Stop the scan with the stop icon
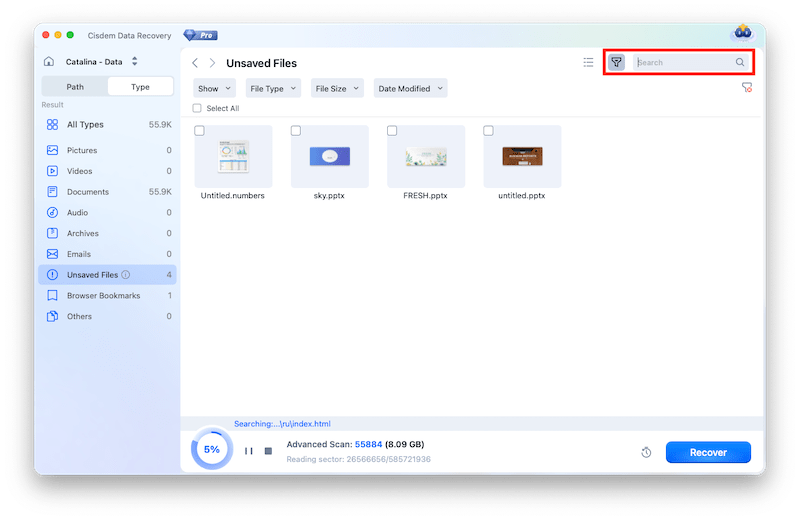The image size is (800, 520). point(268,451)
